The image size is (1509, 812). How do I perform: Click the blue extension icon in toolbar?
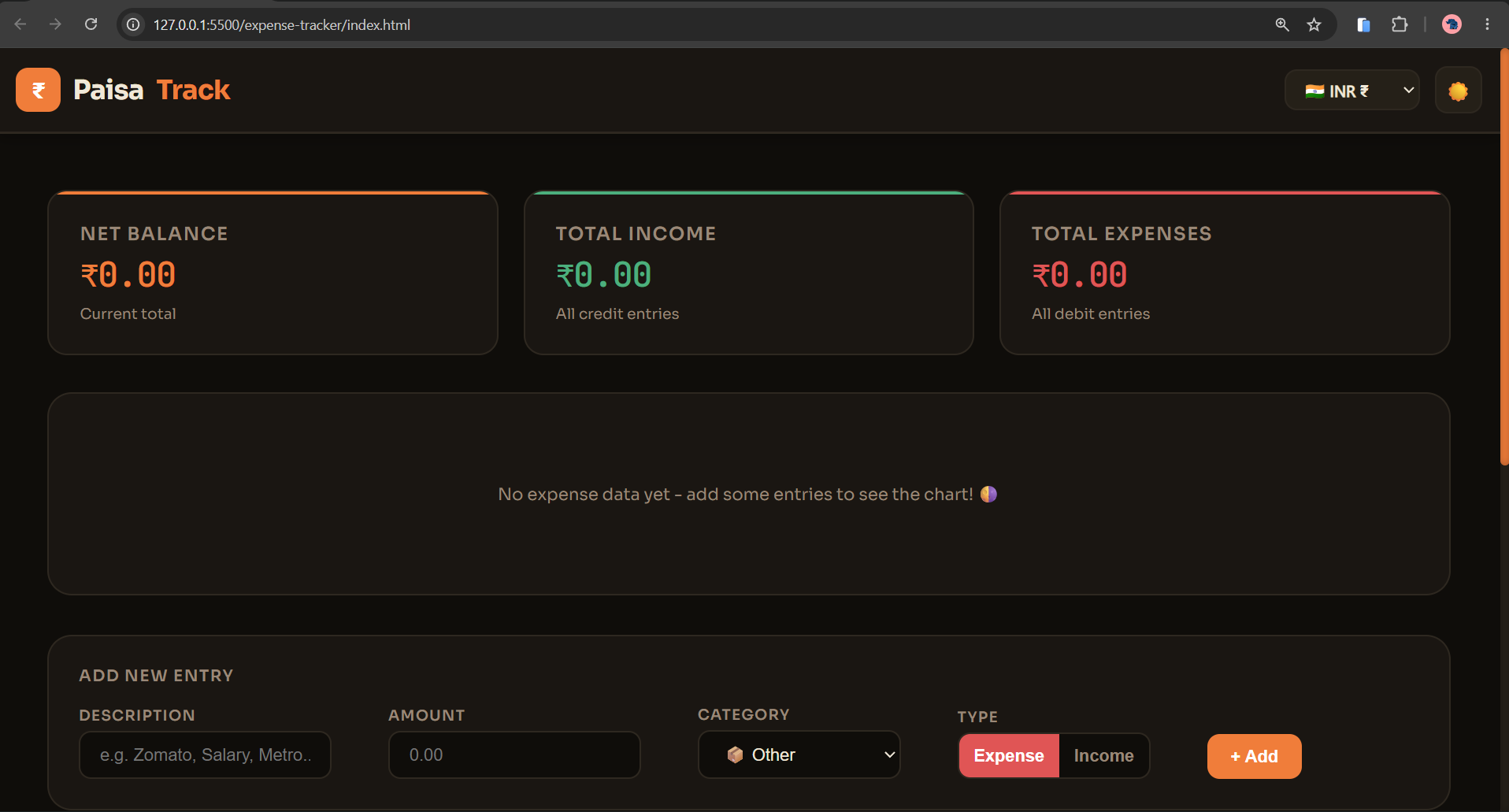(1363, 24)
